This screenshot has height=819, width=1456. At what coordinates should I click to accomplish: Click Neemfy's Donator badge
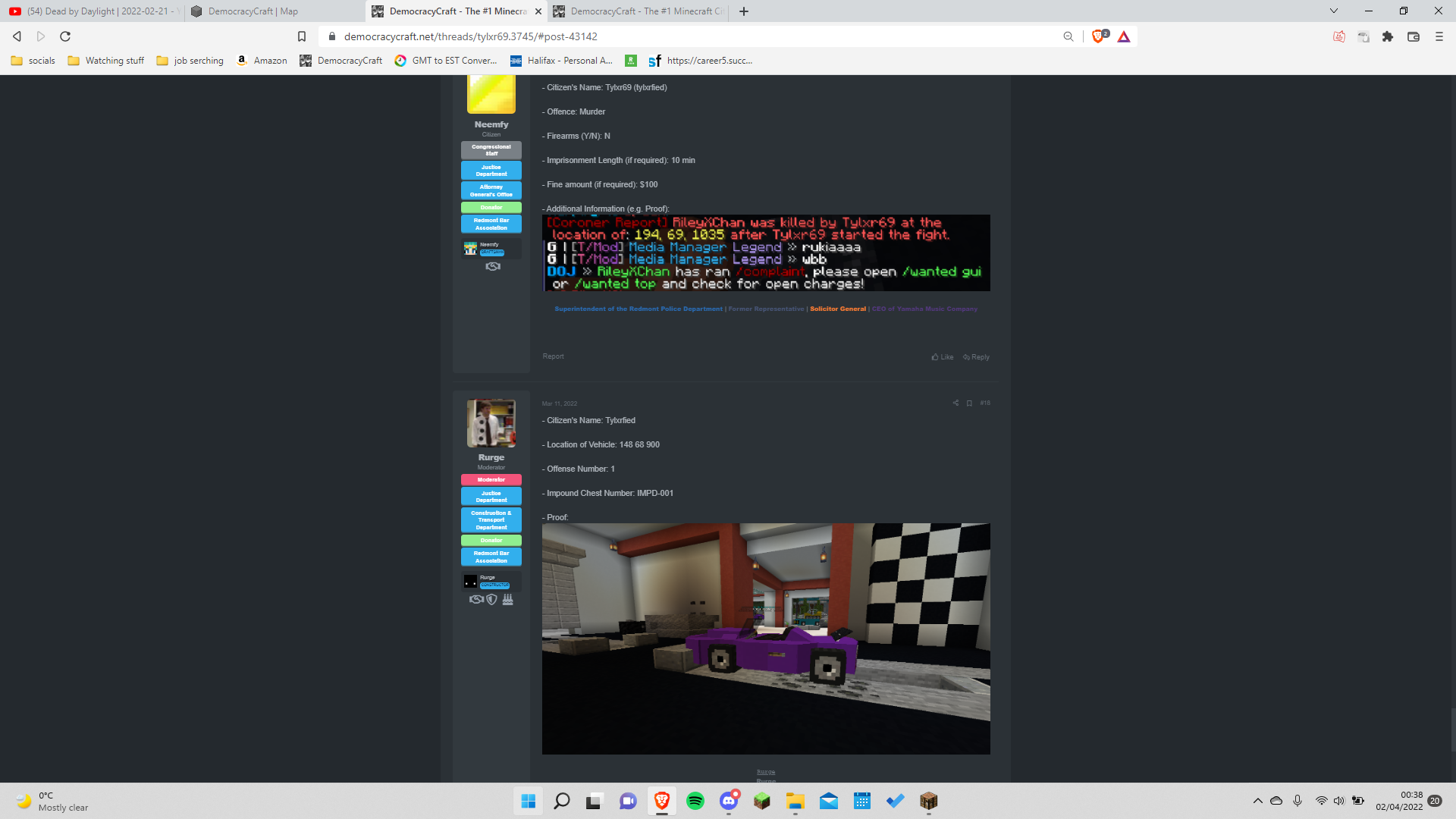click(x=491, y=207)
